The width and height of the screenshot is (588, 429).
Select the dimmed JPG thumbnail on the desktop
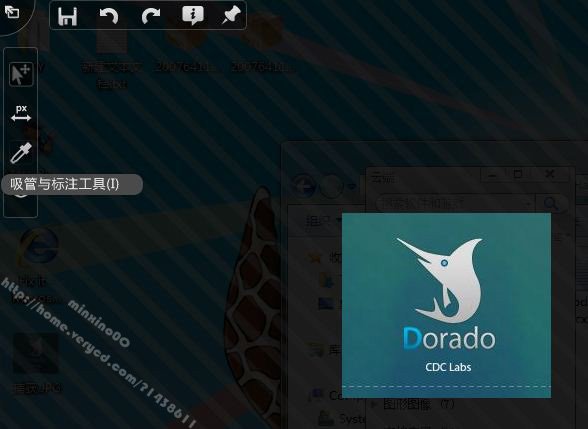coord(36,354)
